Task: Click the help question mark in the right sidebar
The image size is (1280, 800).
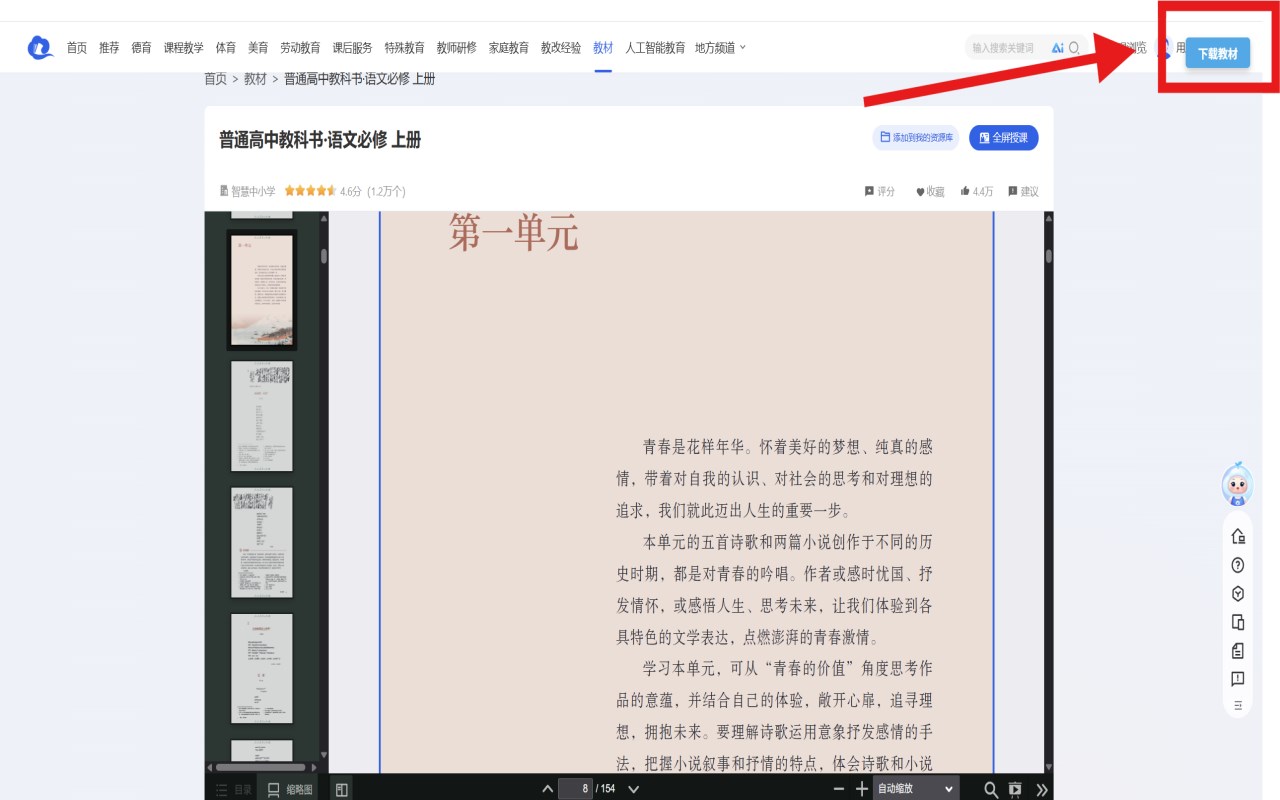Action: pos(1238,565)
